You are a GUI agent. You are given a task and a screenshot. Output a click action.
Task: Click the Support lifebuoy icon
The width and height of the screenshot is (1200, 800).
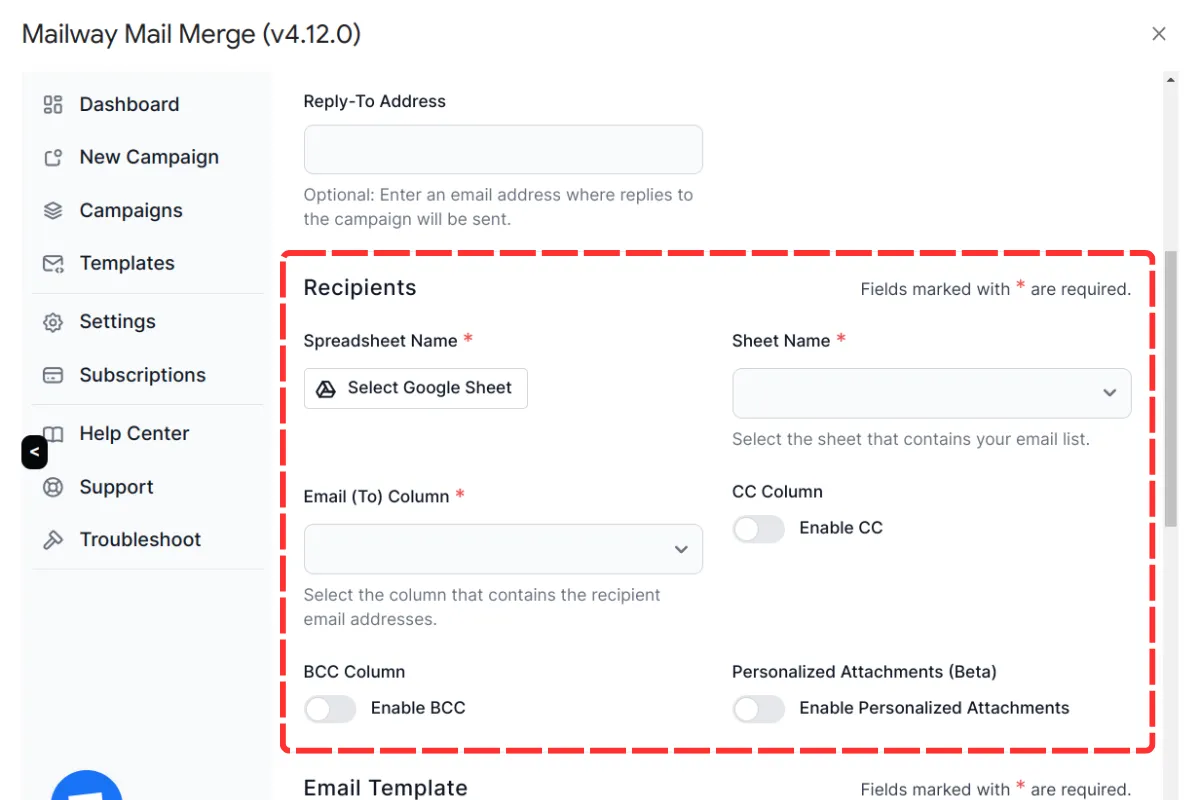pos(53,487)
